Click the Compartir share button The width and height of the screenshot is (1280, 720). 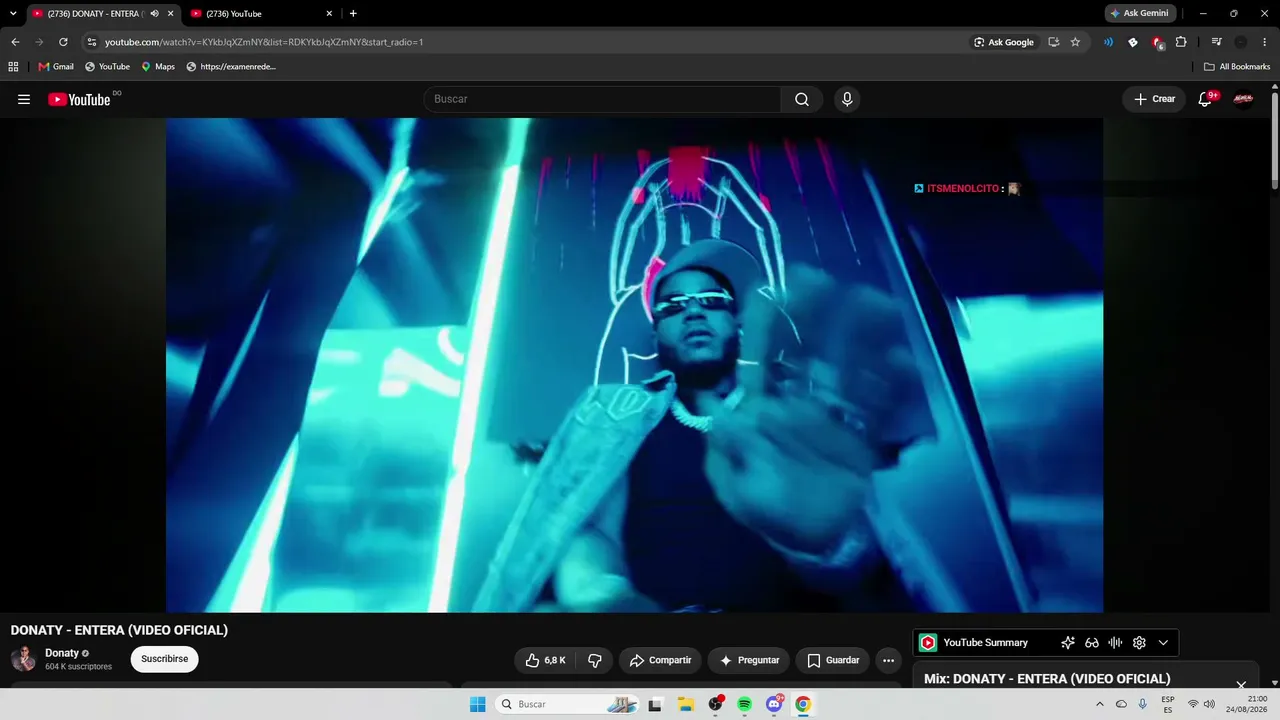pyautogui.click(x=660, y=660)
